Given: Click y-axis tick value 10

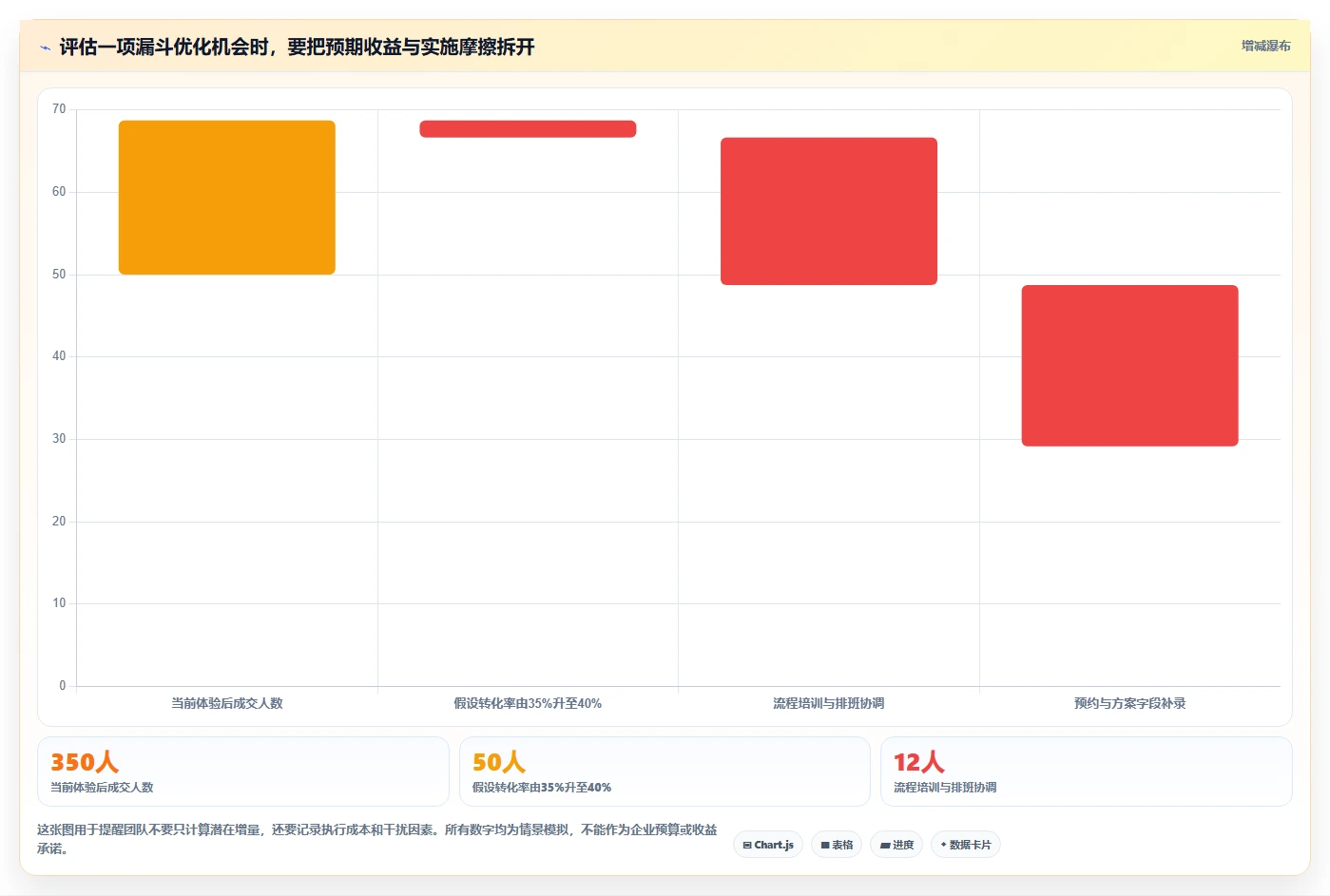Looking at the screenshot, I should [59, 603].
